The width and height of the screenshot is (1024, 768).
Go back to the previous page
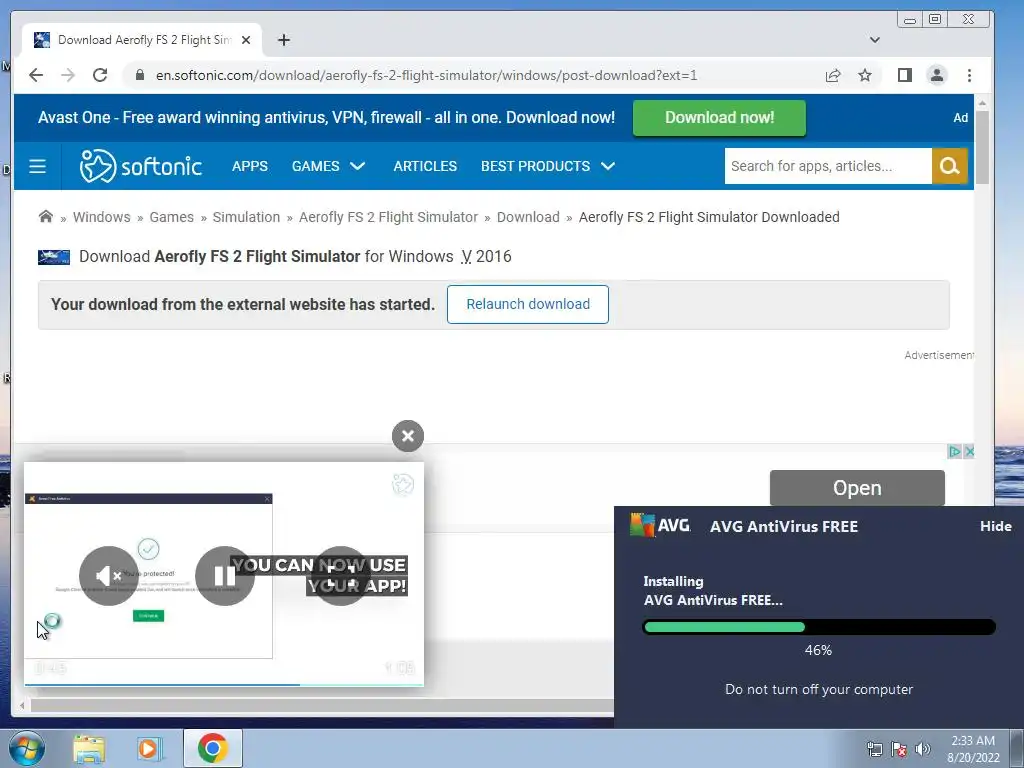[36, 75]
